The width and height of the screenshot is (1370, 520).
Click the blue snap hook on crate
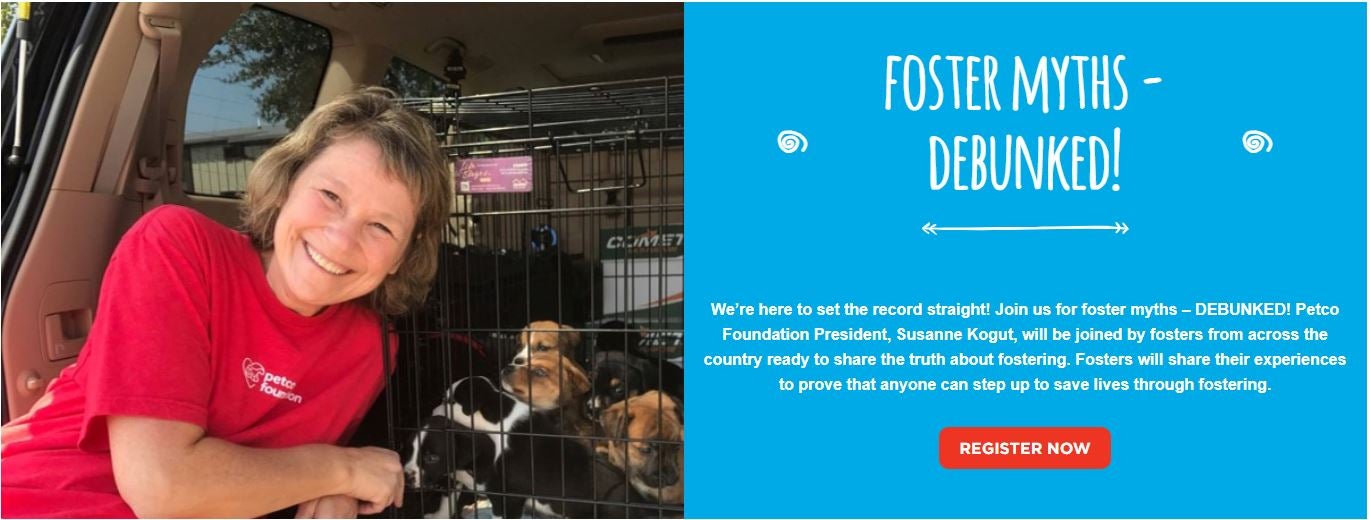click(543, 238)
